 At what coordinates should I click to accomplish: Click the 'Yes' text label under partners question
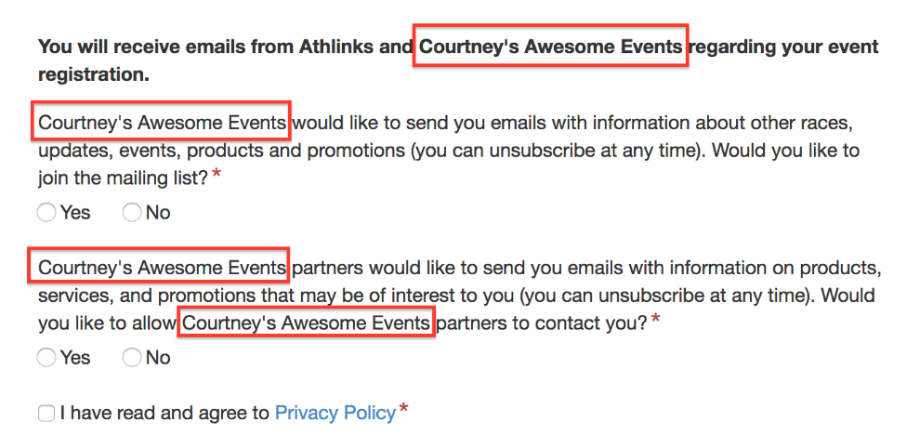pos(75,358)
